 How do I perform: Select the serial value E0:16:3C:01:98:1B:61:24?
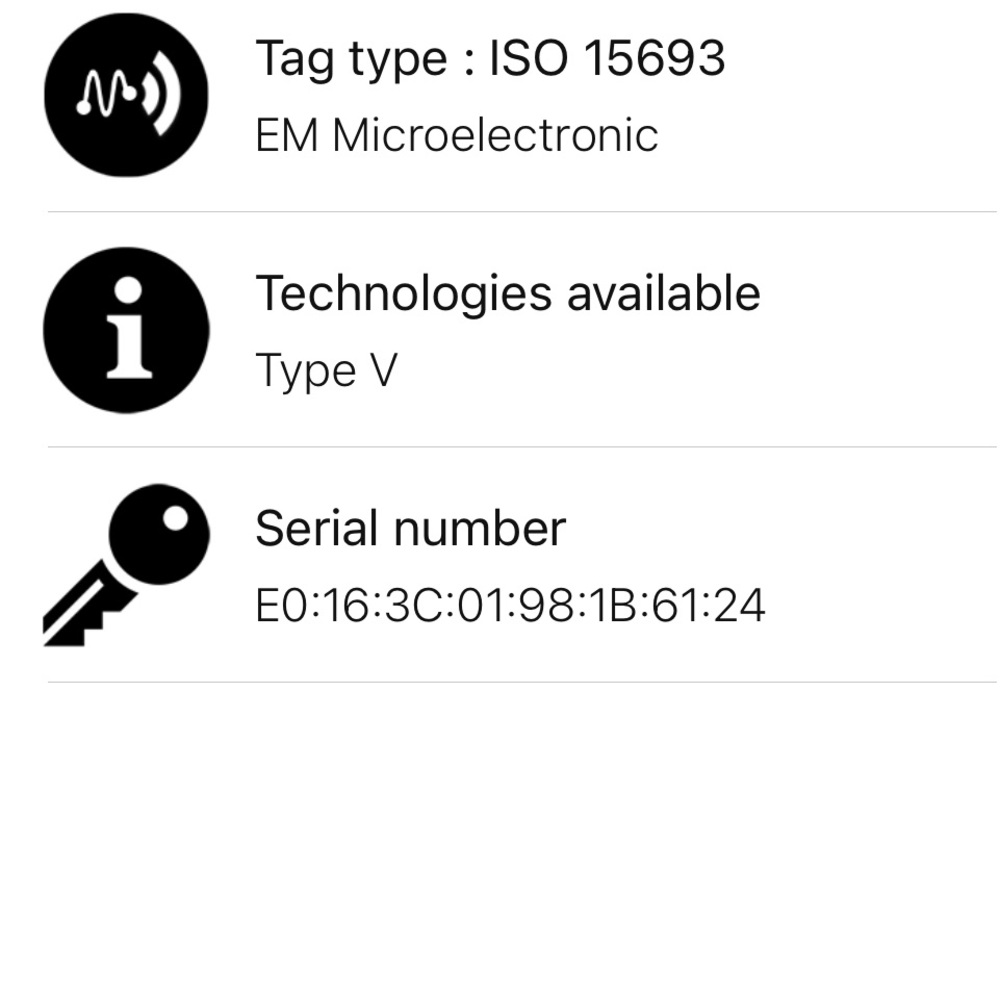click(x=510, y=605)
